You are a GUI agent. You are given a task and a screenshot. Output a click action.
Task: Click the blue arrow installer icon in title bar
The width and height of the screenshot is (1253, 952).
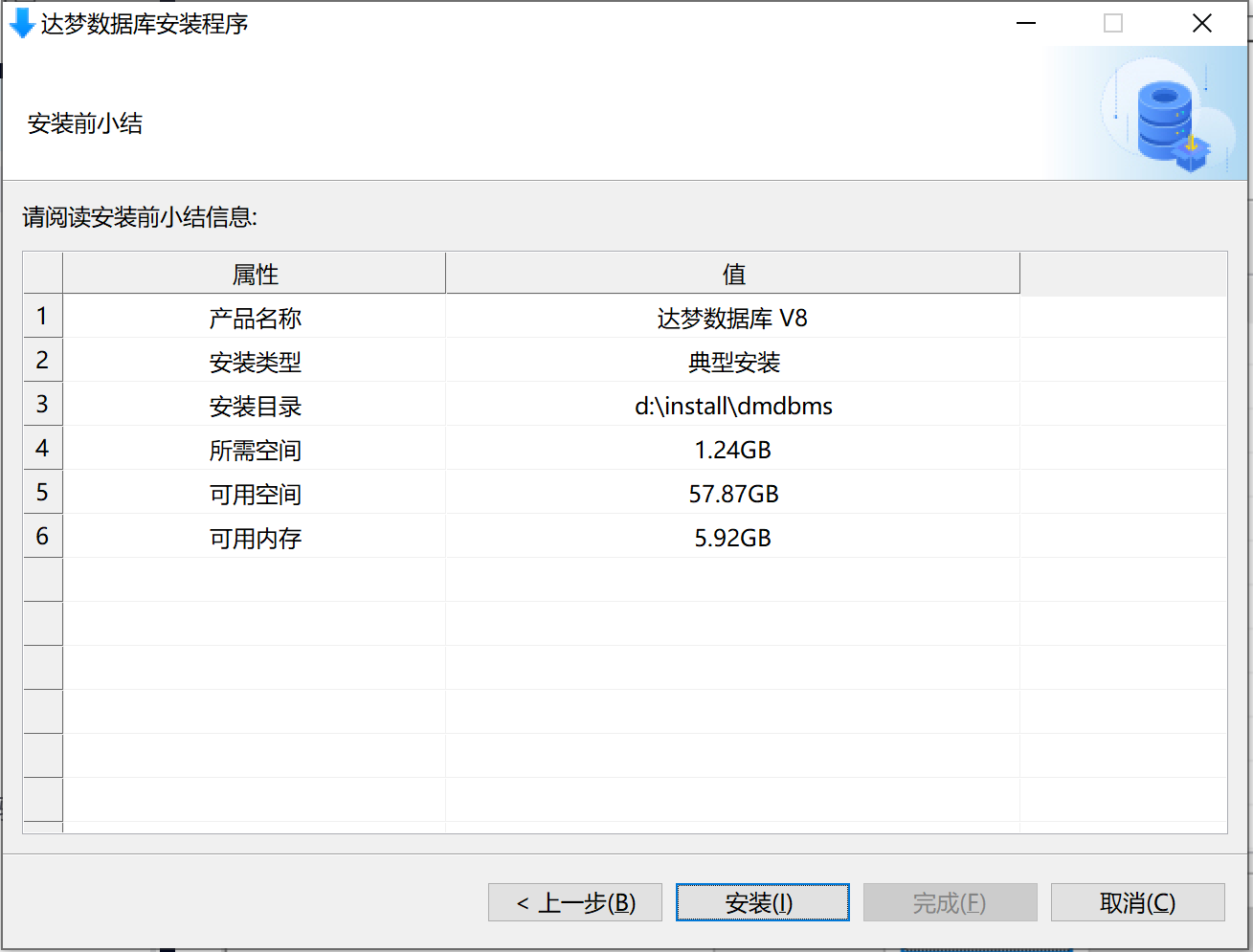pyautogui.click(x=21, y=23)
